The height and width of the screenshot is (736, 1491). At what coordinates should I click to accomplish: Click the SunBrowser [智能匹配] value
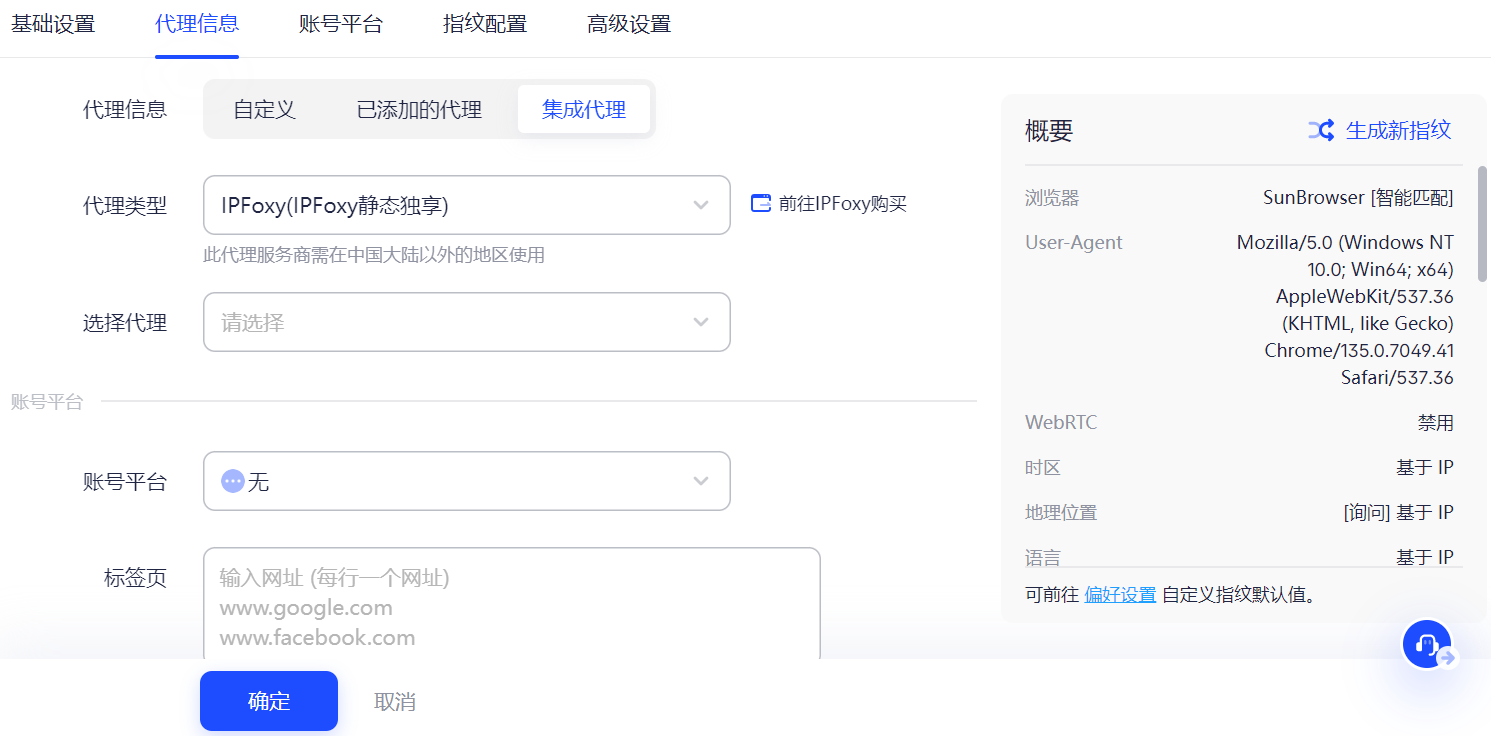pyautogui.click(x=1358, y=198)
